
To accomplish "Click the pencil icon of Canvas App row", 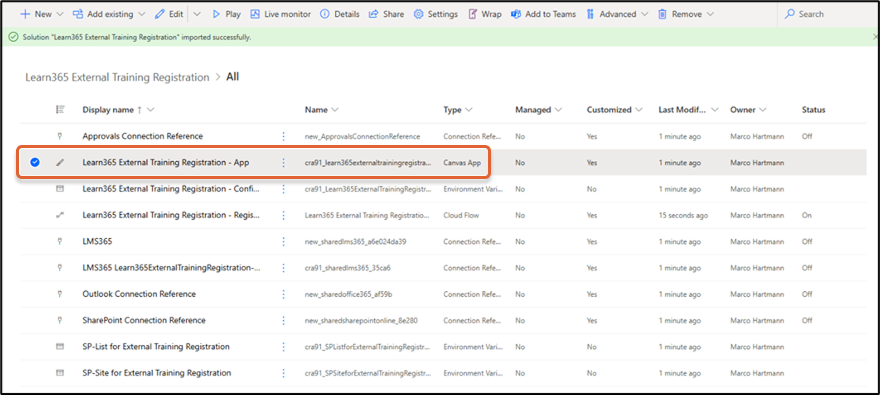I will 60,163.
